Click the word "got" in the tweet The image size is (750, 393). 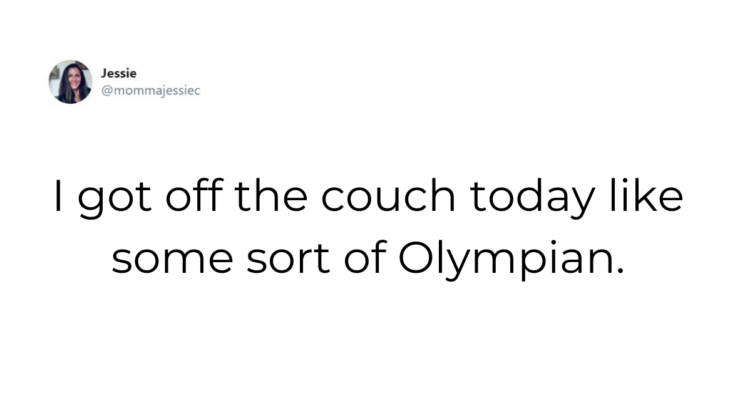(x=114, y=198)
